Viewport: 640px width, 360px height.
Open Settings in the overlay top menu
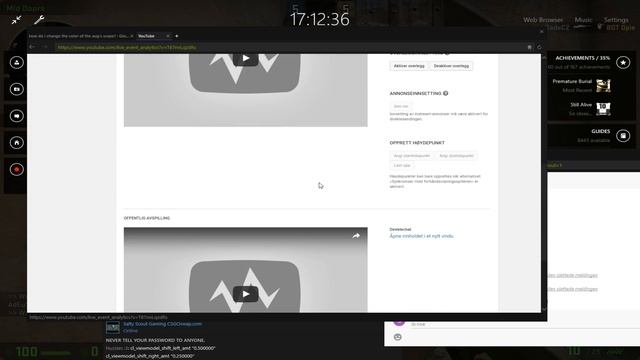tap(616, 20)
